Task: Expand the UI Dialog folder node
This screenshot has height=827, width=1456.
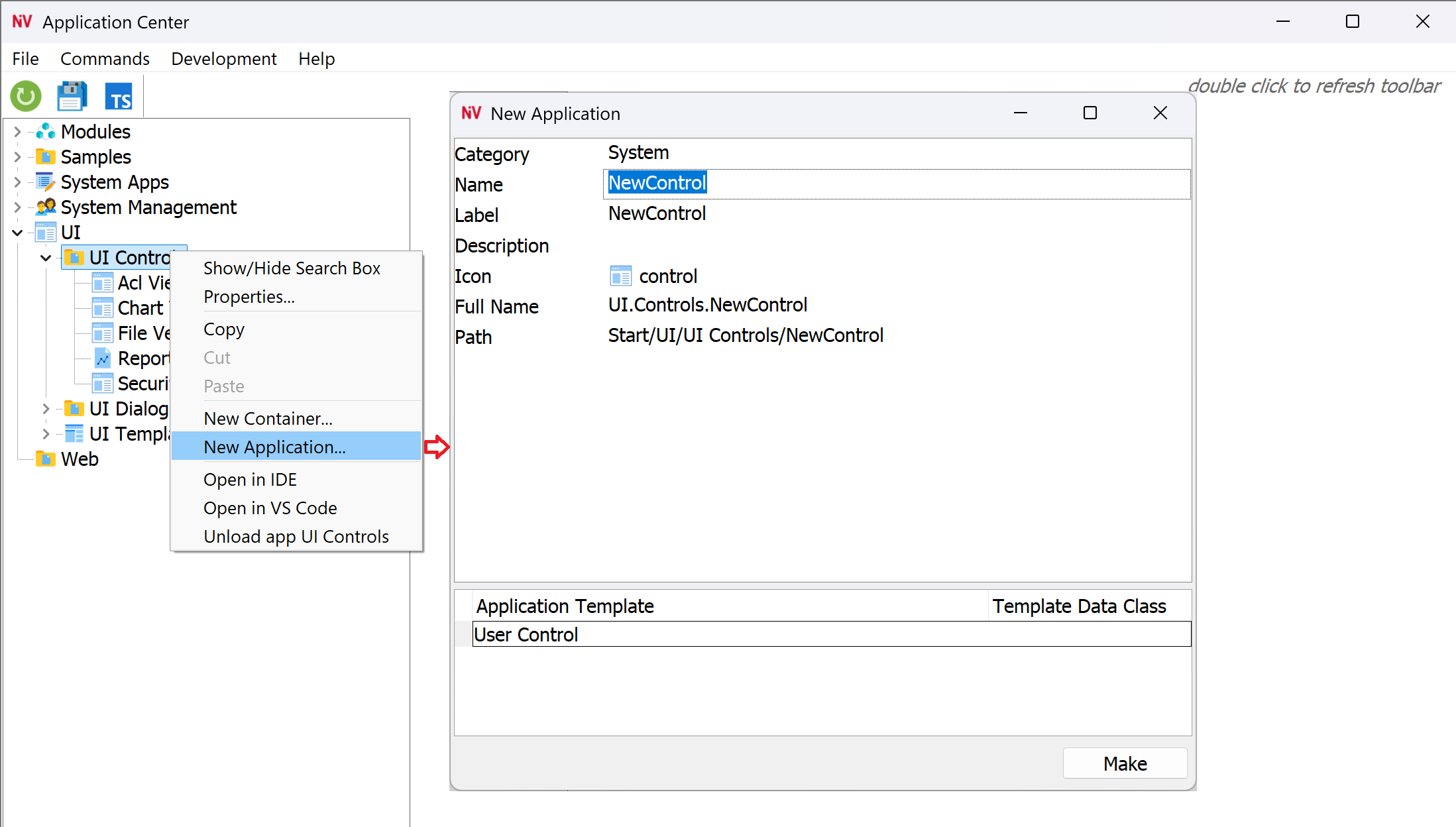Action: 46,409
